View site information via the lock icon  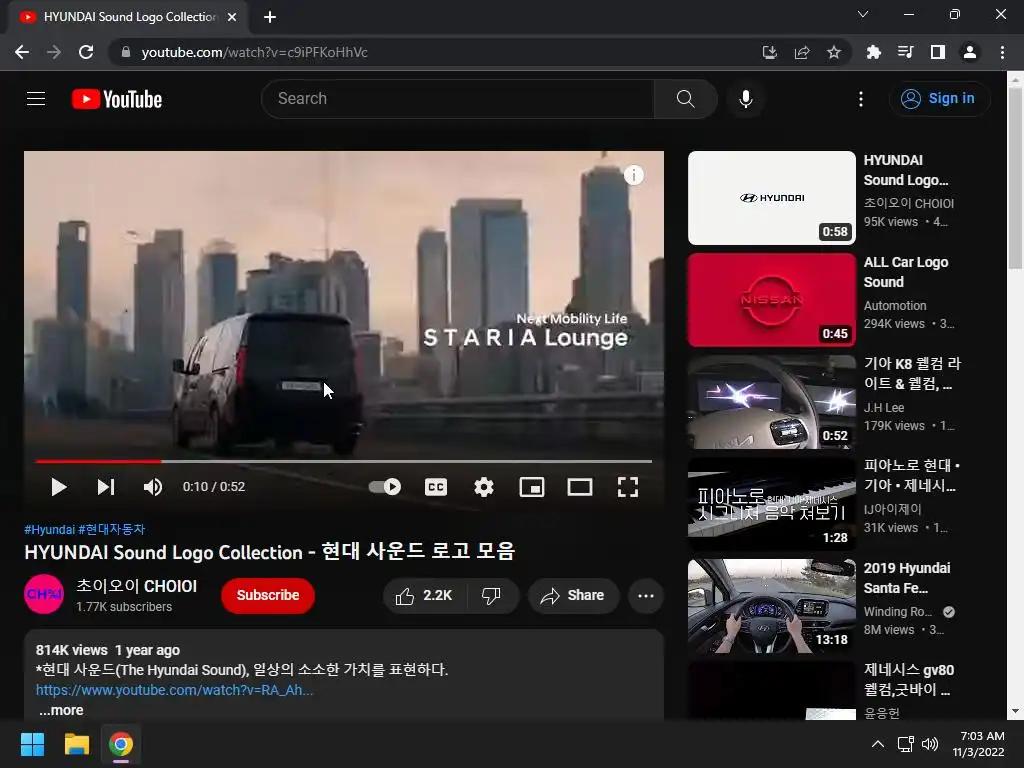[x=126, y=52]
